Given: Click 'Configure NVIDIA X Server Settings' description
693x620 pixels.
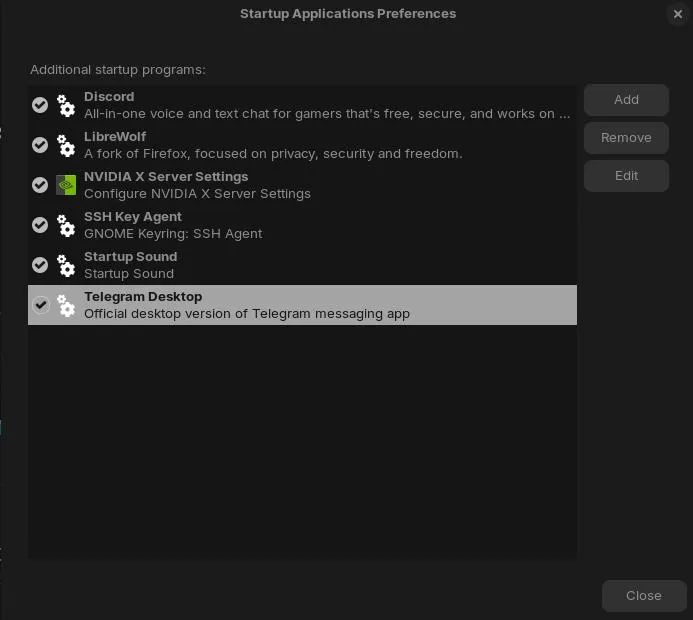Looking at the screenshot, I should coord(197,194).
